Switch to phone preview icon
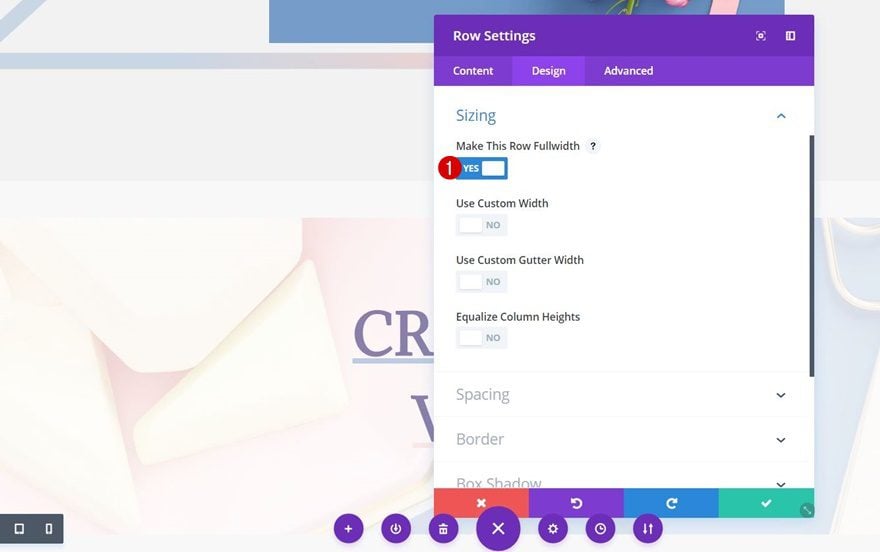This screenshot has height=552, width=880. tap(49, 528)
